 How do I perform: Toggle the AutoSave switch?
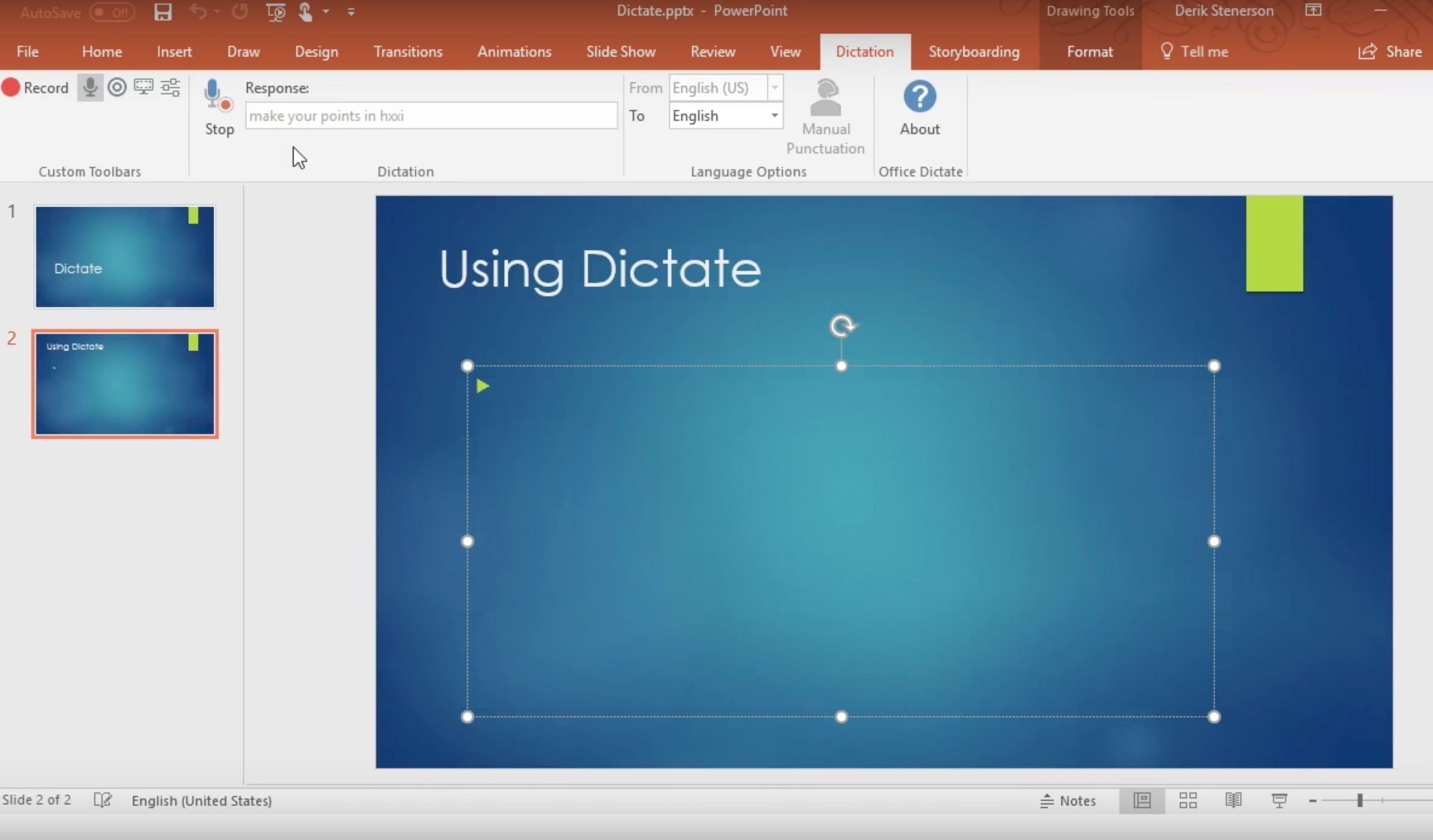point(111,12)
